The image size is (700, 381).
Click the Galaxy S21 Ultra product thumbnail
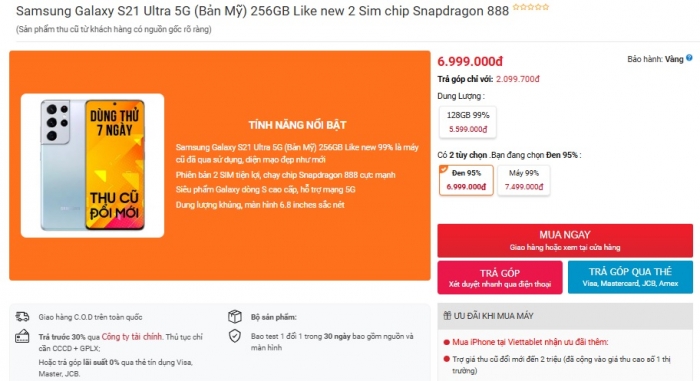click(x=92, y=165)
